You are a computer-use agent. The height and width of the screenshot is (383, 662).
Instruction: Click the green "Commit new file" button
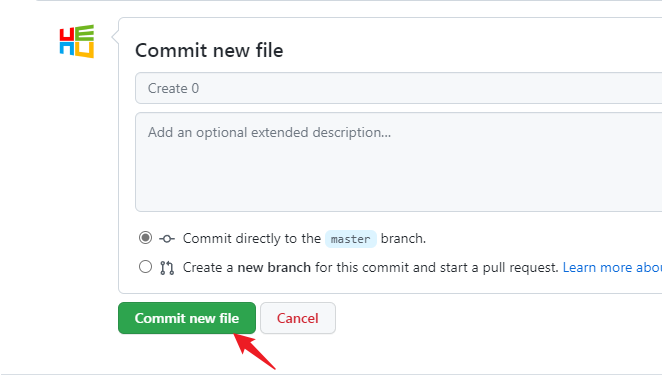pos(187,318)
